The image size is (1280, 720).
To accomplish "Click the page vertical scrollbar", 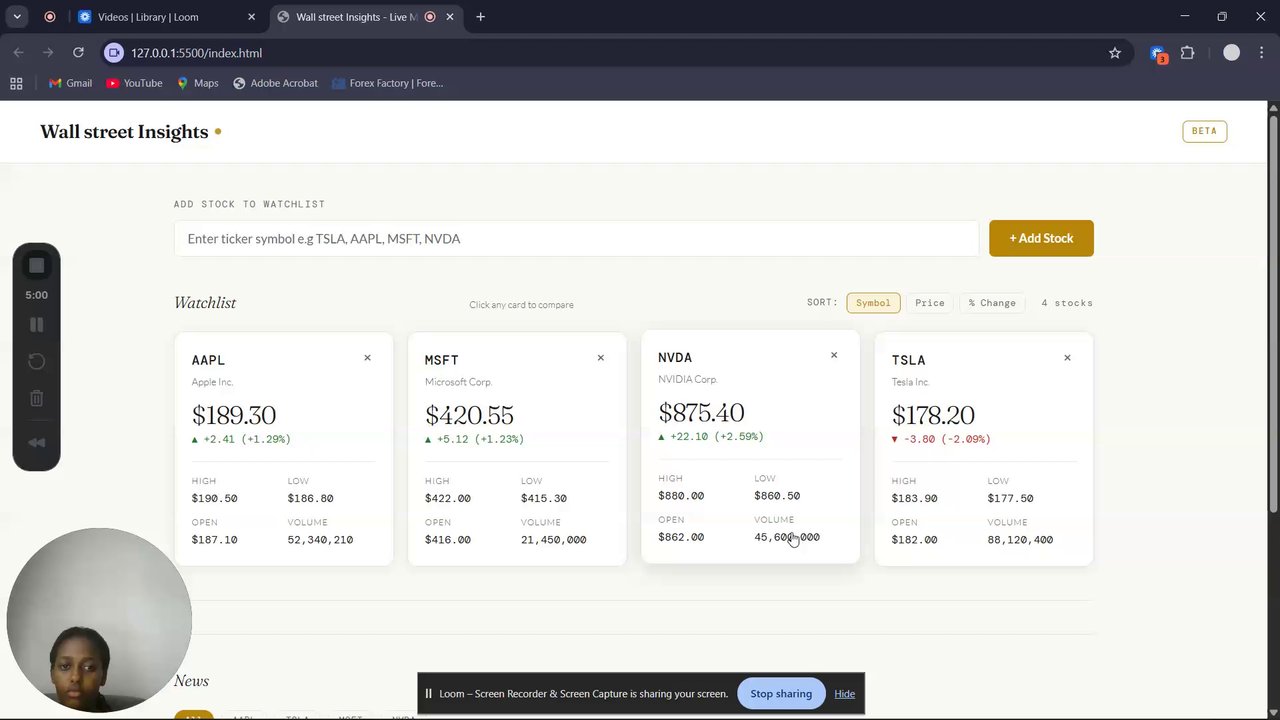I will click(1273, 315).
